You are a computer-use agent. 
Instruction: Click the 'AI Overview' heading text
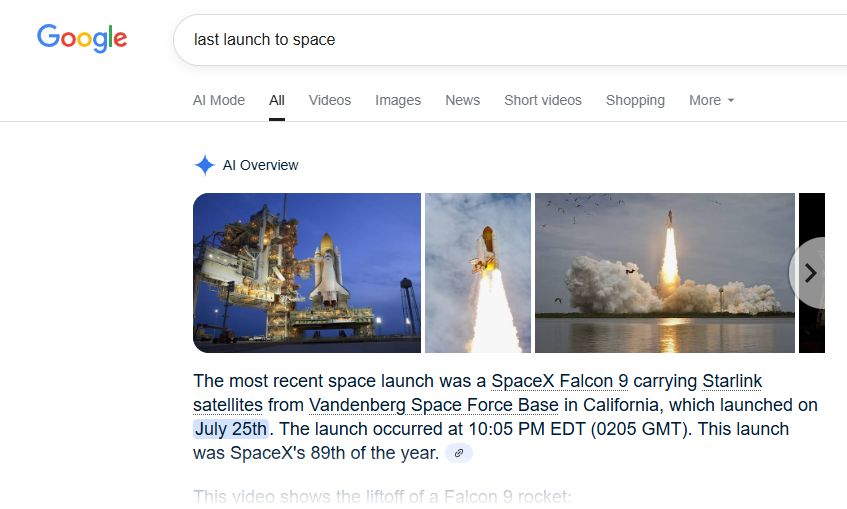point(260,165)
